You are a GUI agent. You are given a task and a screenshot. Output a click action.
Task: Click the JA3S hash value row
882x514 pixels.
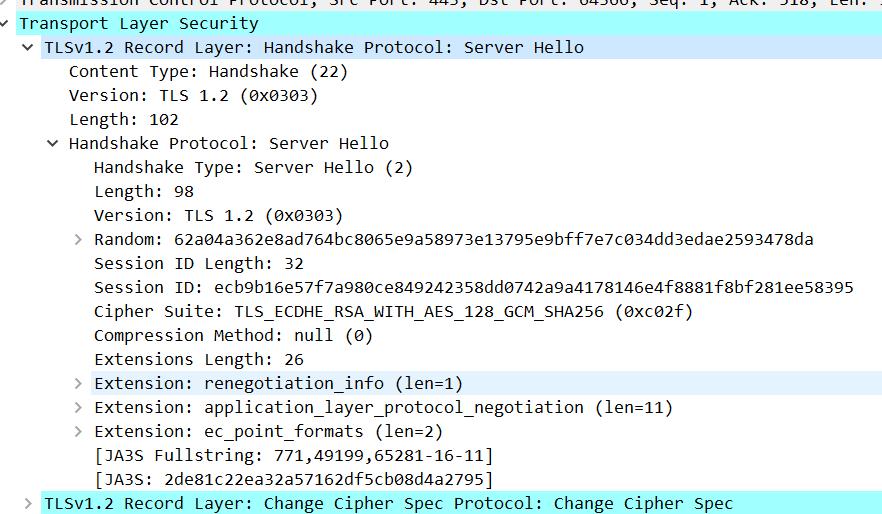(293, 479)
